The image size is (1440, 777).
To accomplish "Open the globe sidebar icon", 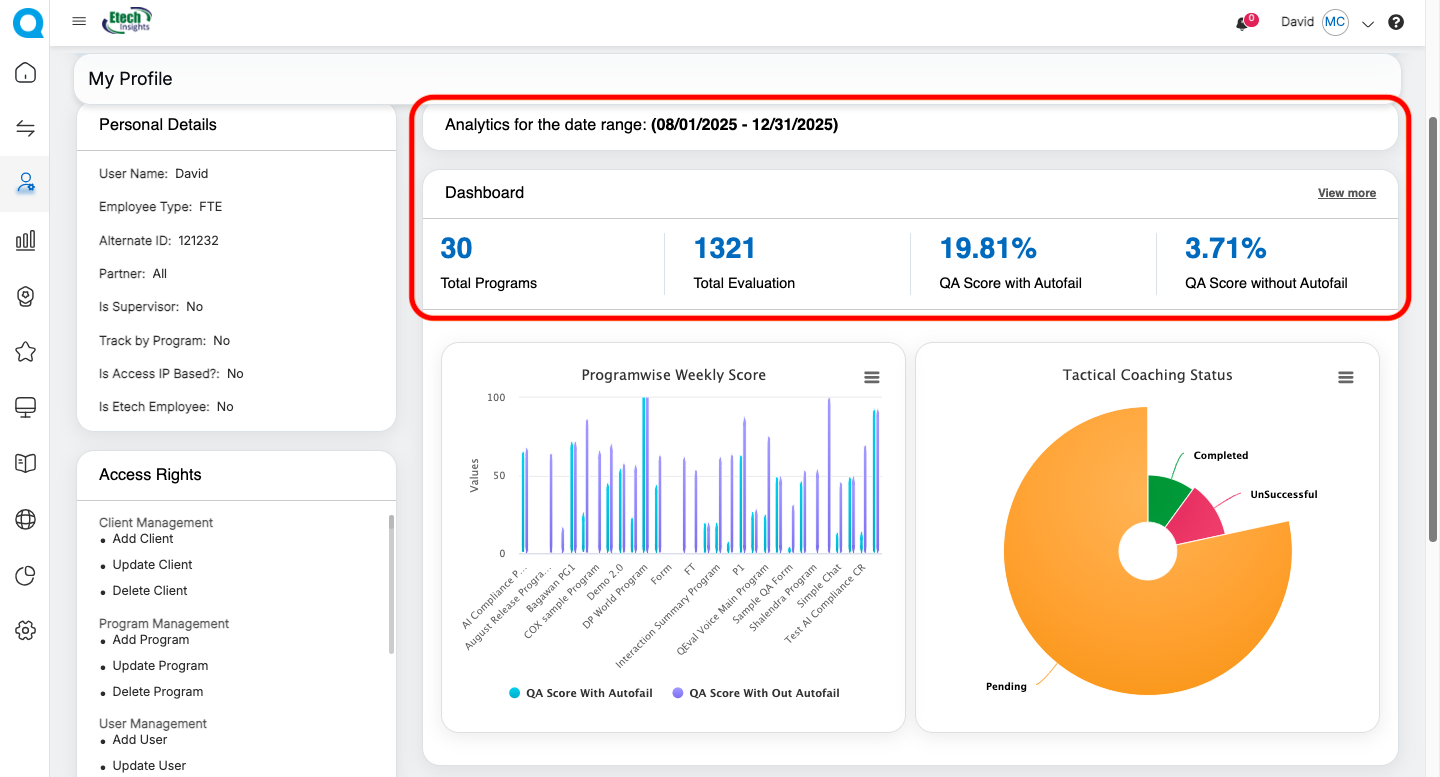I will tap(26, 519).
